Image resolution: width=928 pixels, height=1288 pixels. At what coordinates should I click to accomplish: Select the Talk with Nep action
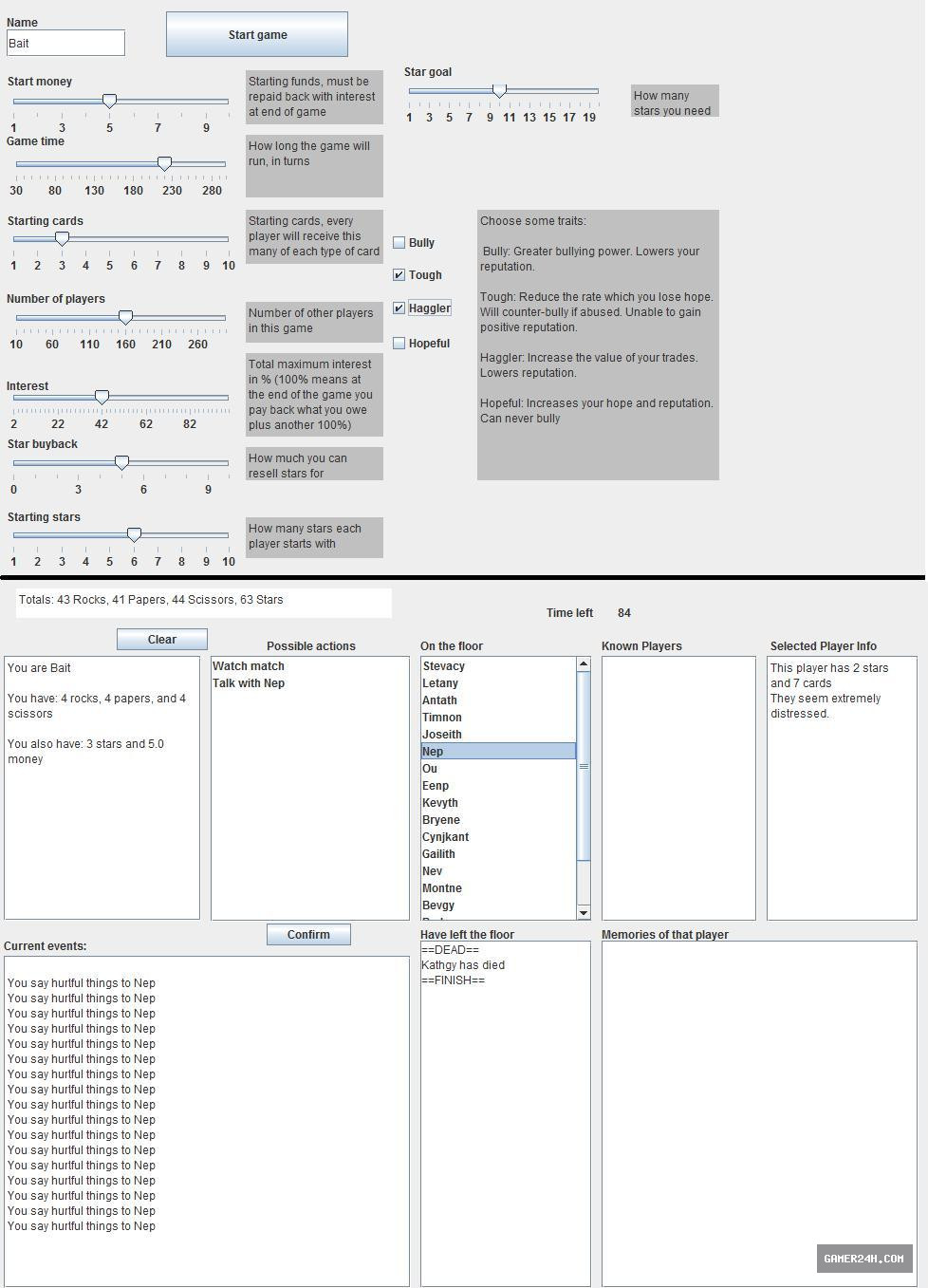309,683
